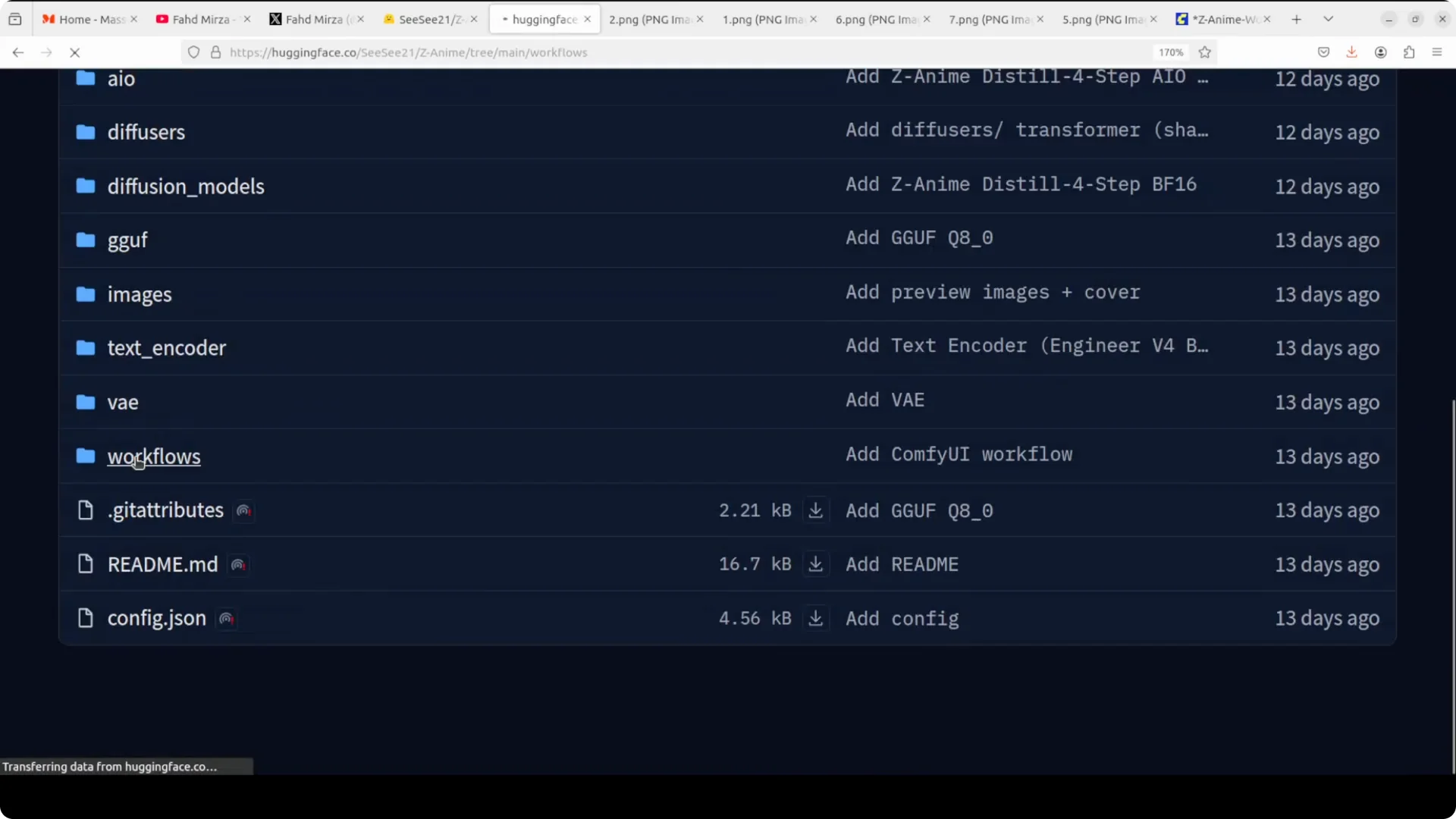Image resolution: width=1456 pixels, height=819 pixels.
Task: Click the file icon beside config.json
Action: pos(86,618)
